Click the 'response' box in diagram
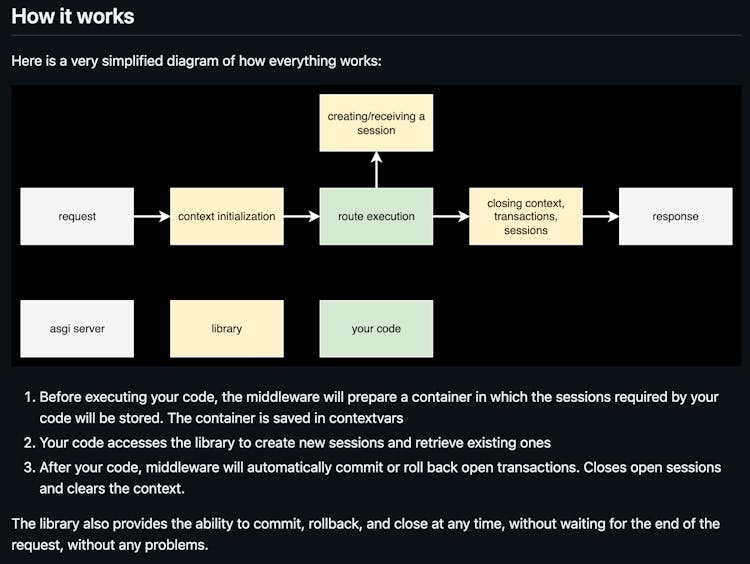750x564 pixels. click(x=675, y=216)
